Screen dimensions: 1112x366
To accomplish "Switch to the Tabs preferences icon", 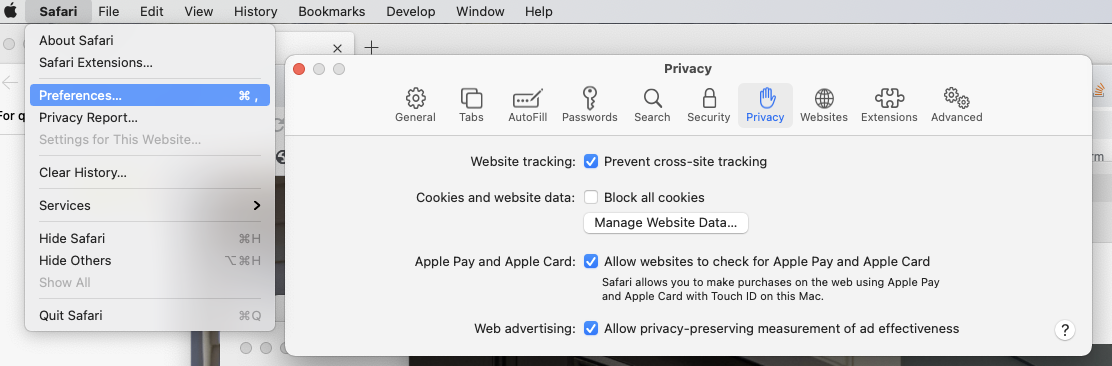I will tap(471, 106).
